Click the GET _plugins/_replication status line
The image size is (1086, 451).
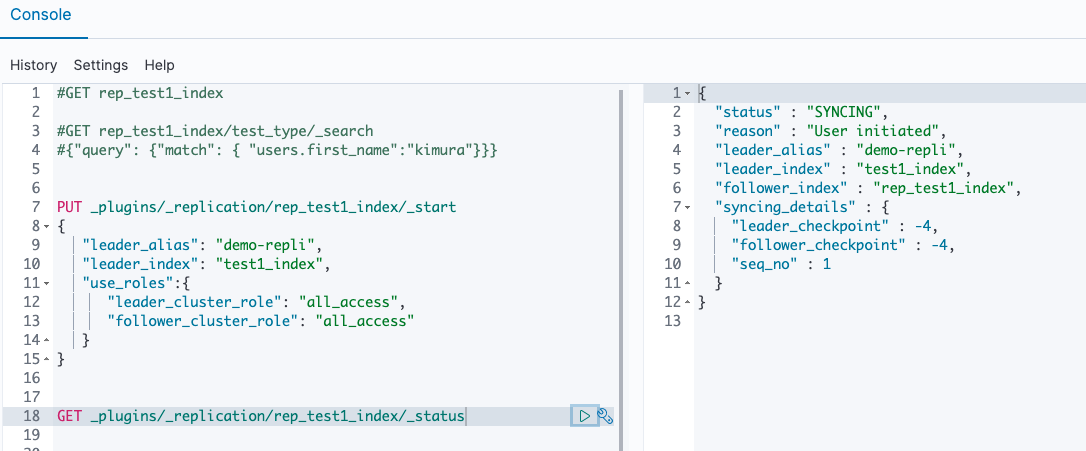[261, 416]
